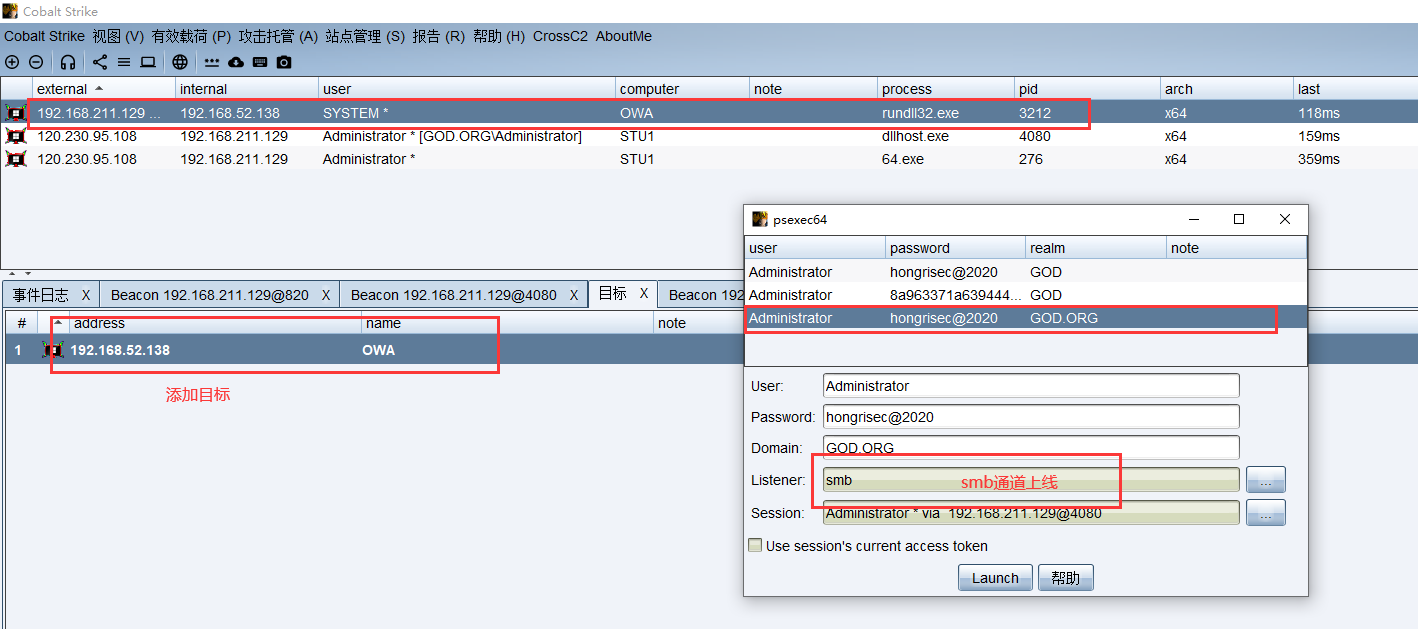Image resolution: width=1418 pixels, height=629 pixels.
Task: Select session row with process 64.exe
Action: tap(709, 159)
